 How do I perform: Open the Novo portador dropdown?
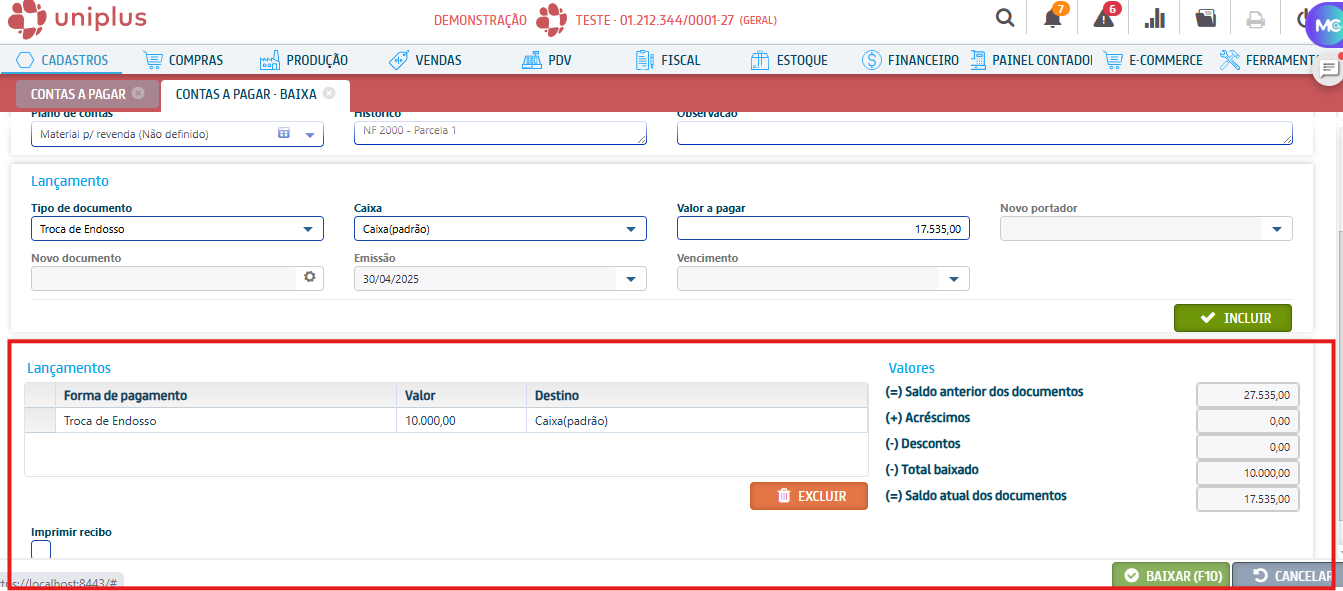click(1276, 229)
